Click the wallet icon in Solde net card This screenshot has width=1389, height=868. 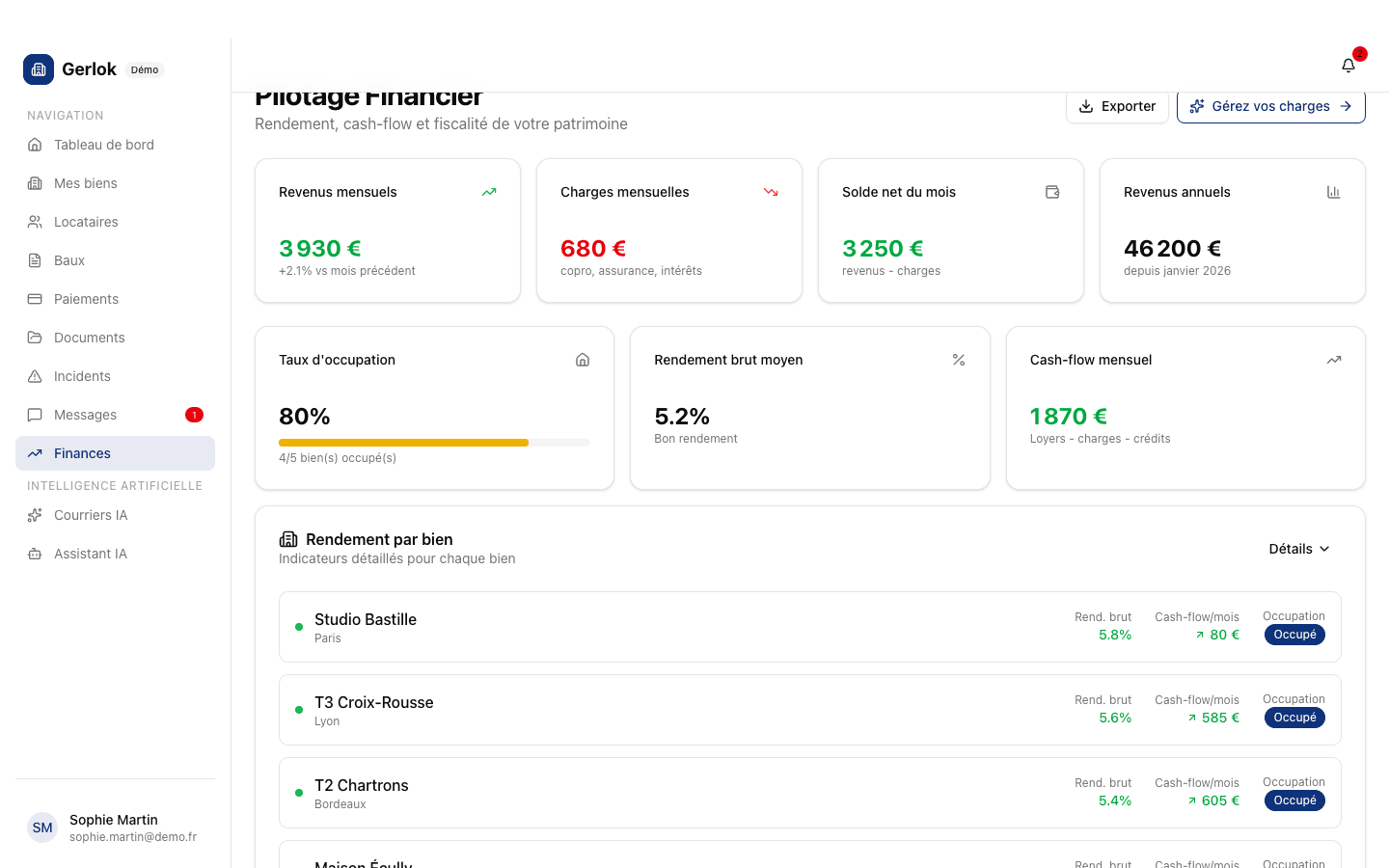(x=1052, y=192)
